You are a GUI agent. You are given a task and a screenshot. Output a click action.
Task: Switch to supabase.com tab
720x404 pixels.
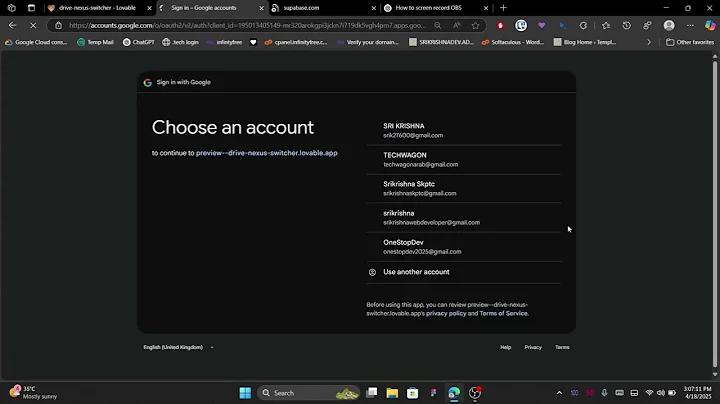pos(323,8)
